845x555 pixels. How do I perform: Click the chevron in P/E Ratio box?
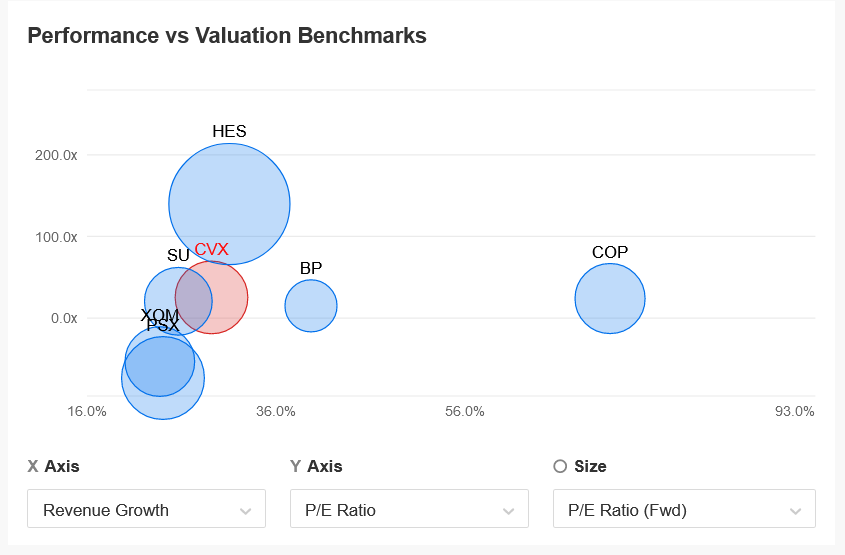pos(508,511)
